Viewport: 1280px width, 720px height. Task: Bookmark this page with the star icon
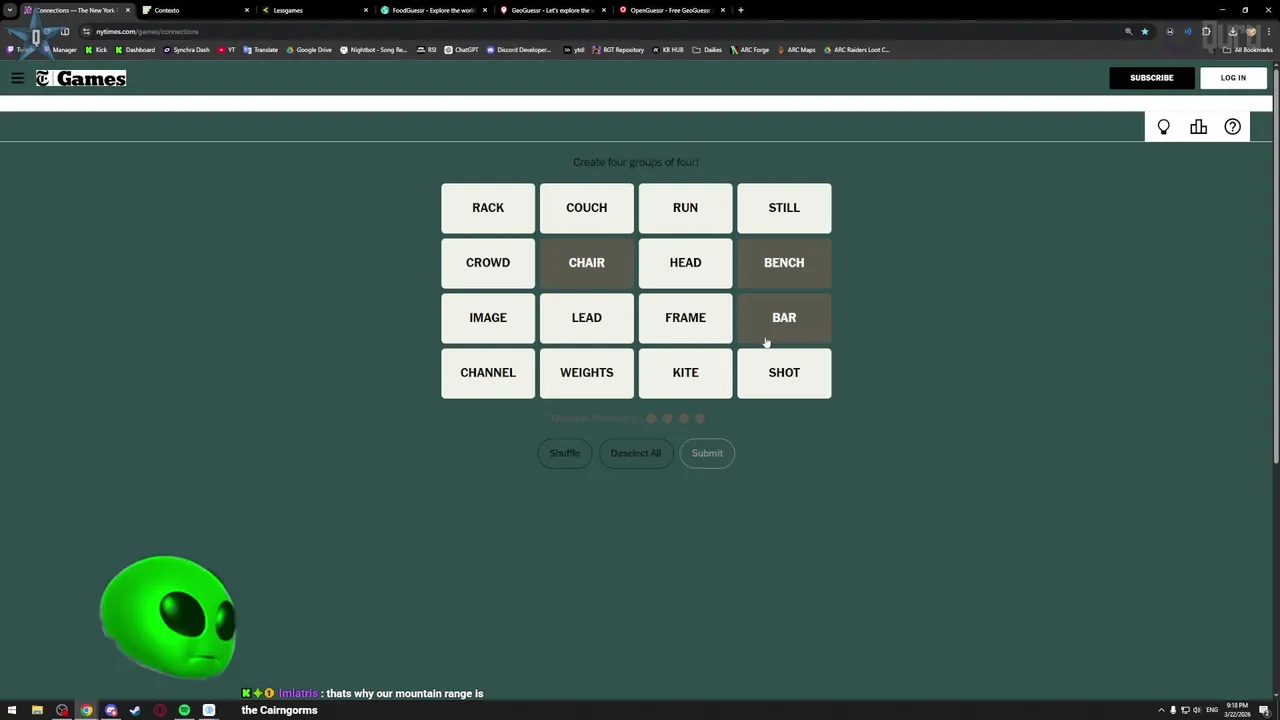point(1145,31)
